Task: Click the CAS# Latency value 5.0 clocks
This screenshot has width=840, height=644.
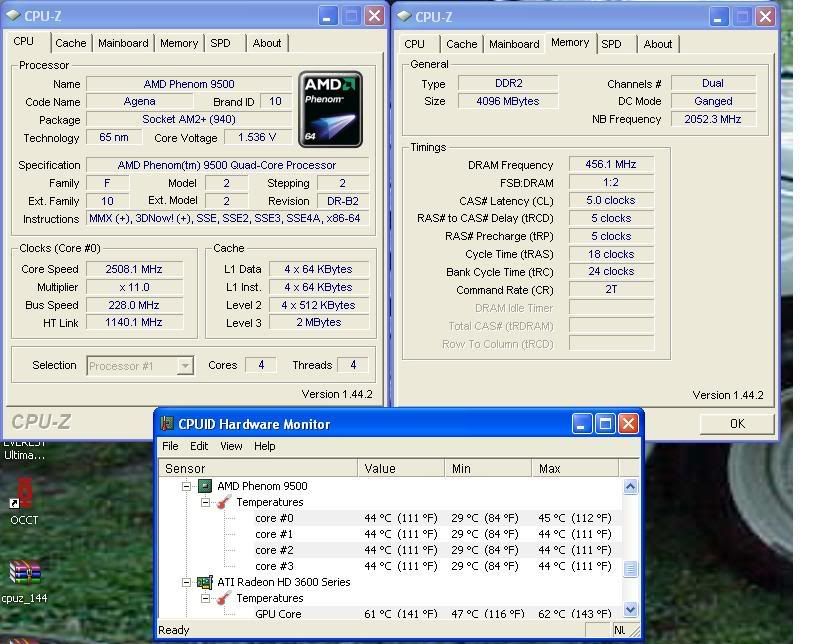Action: tap(611, 200)
